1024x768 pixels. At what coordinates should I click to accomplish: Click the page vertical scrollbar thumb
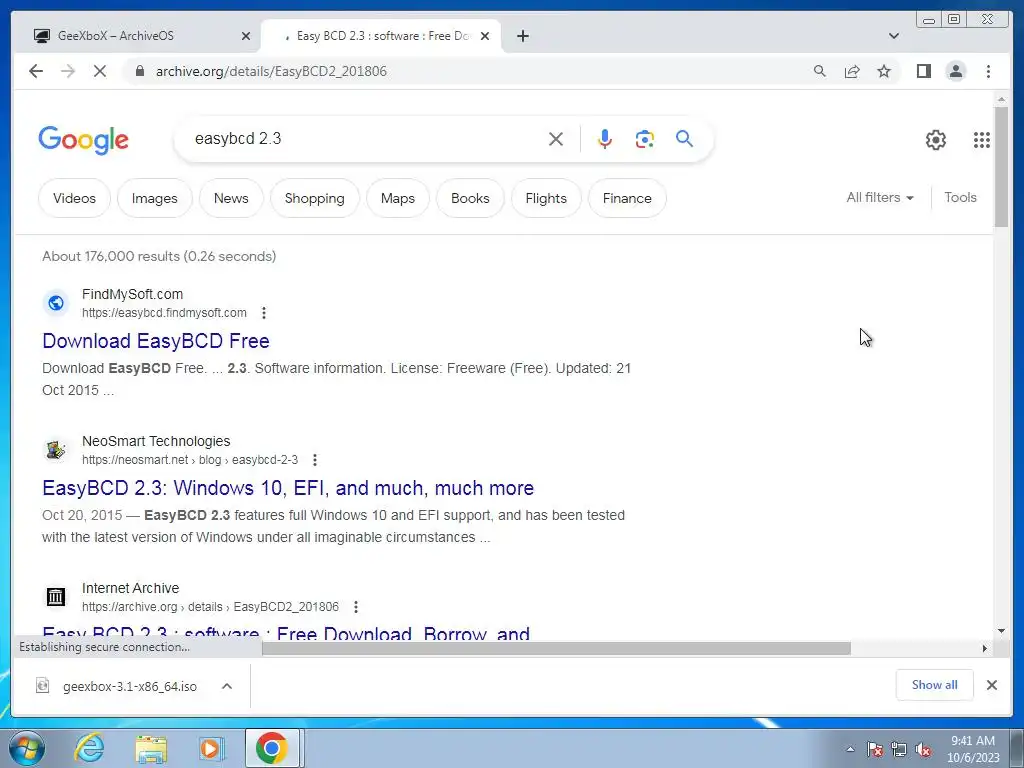[x=1001, y=167]
